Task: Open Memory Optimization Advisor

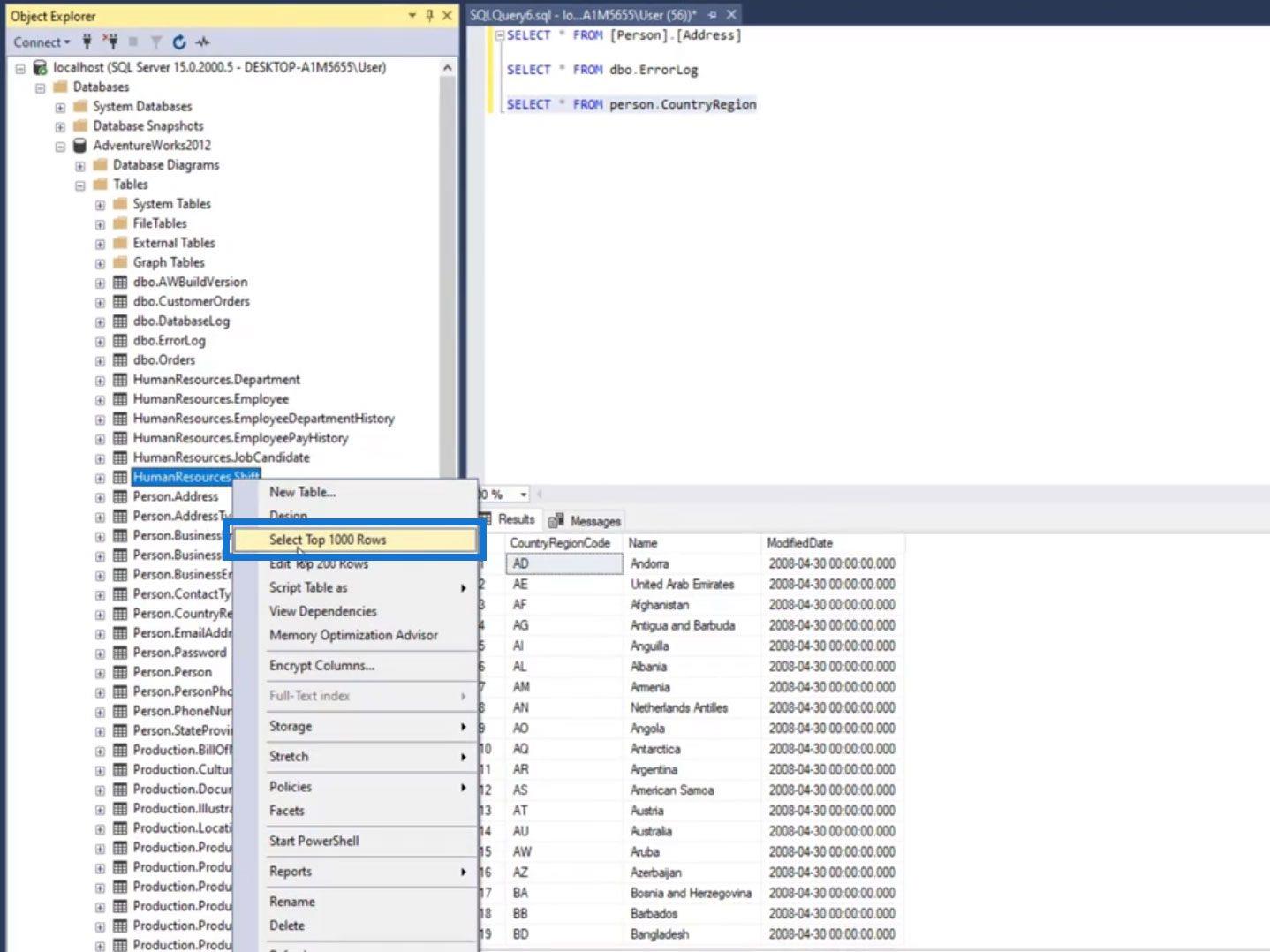Action: [x=355, y=635]
